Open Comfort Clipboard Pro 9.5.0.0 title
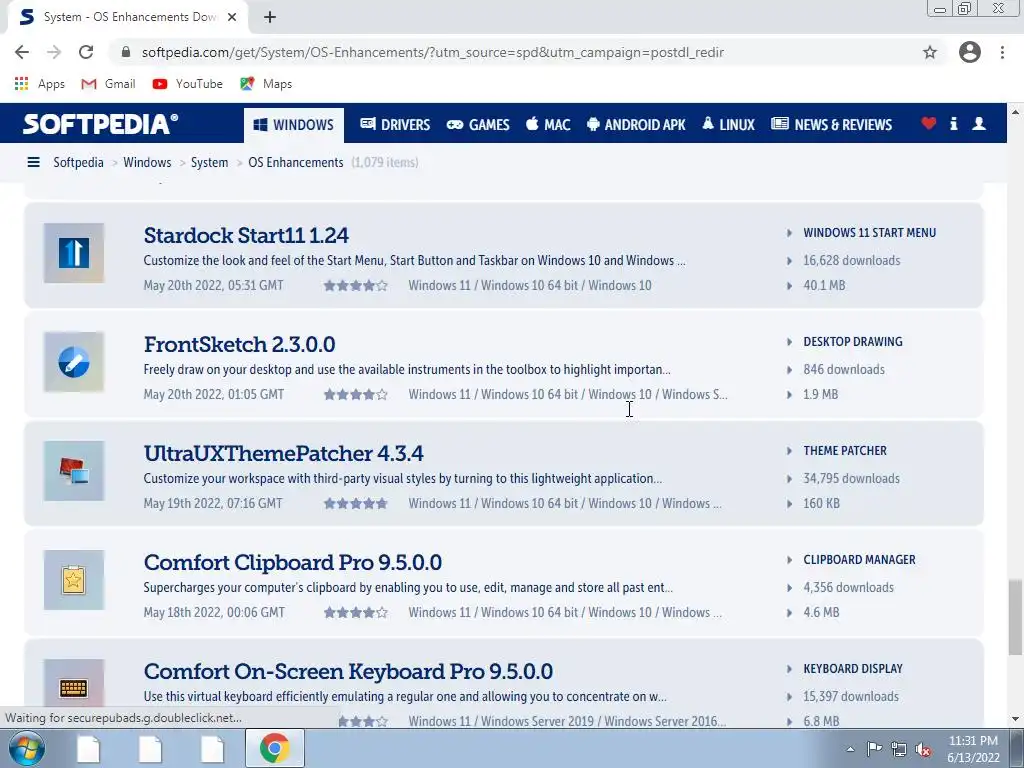Viewport: 1024px width, 768px height. point(293,562)
